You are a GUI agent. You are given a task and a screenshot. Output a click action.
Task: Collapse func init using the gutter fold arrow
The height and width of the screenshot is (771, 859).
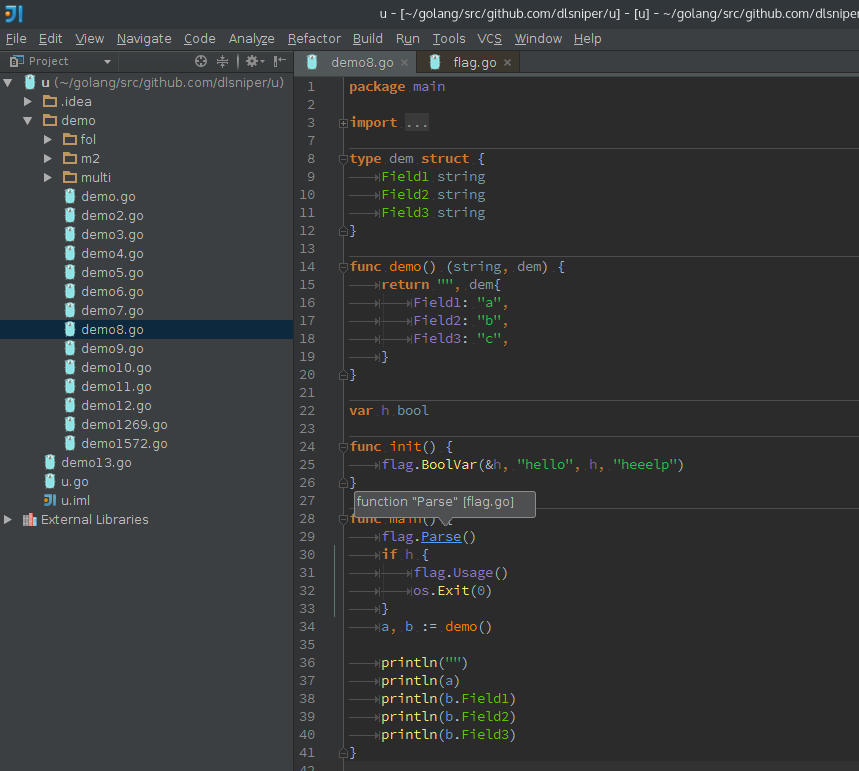(x=342, y=446)
